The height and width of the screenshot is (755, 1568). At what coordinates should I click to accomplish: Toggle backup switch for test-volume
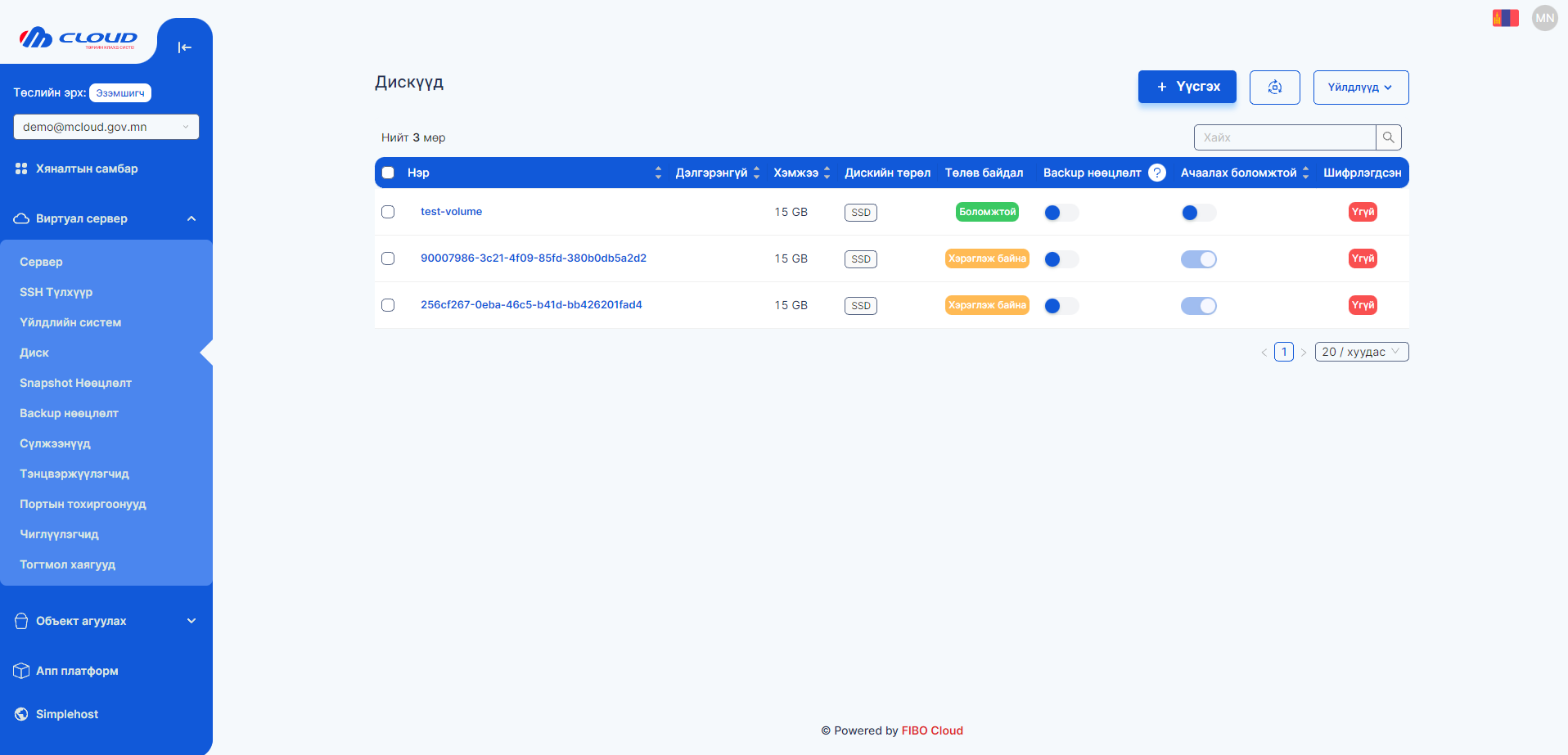[1061, 213]
